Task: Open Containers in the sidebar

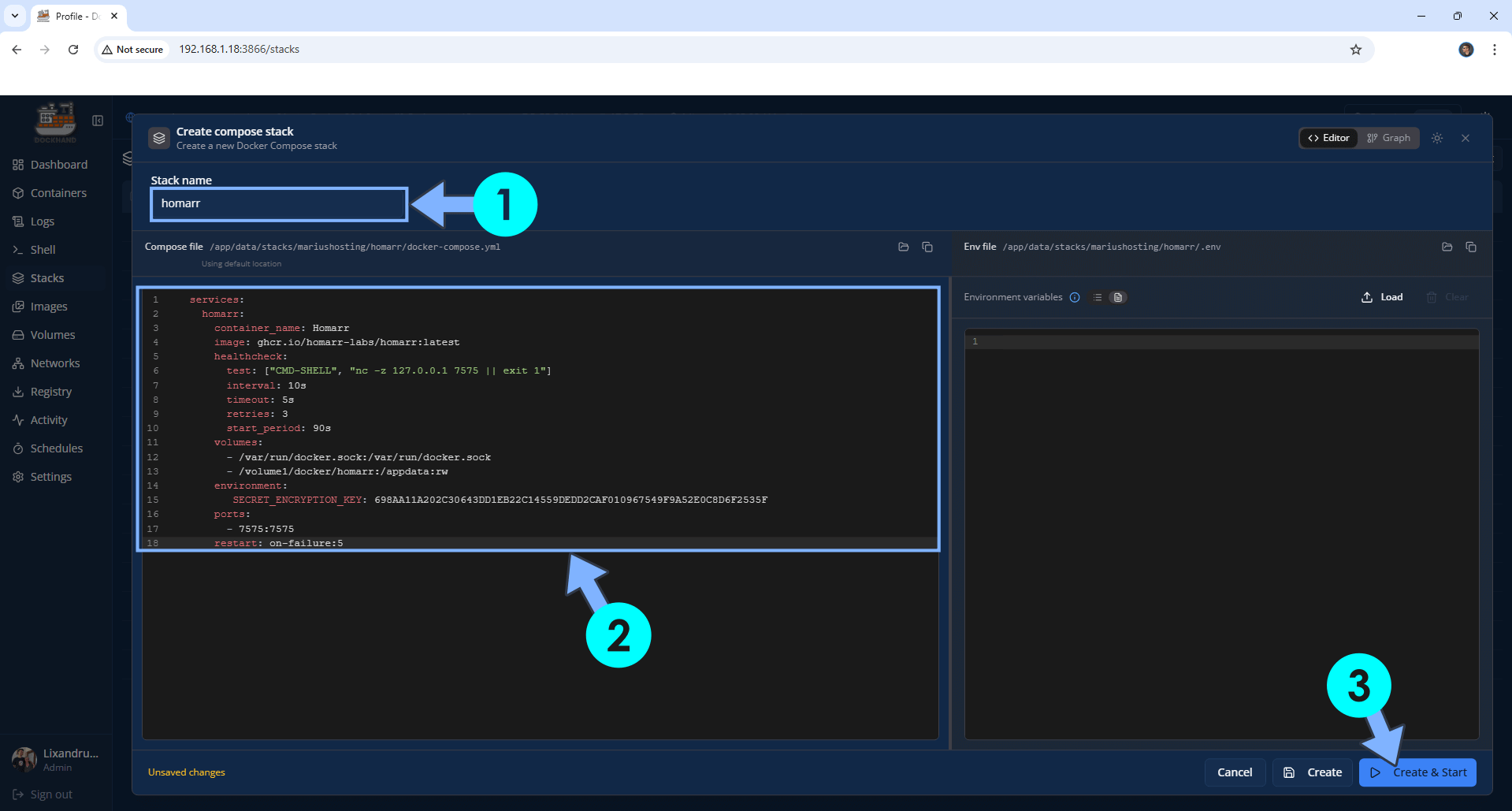Action: pyautogui.click(x=58, y=193)
